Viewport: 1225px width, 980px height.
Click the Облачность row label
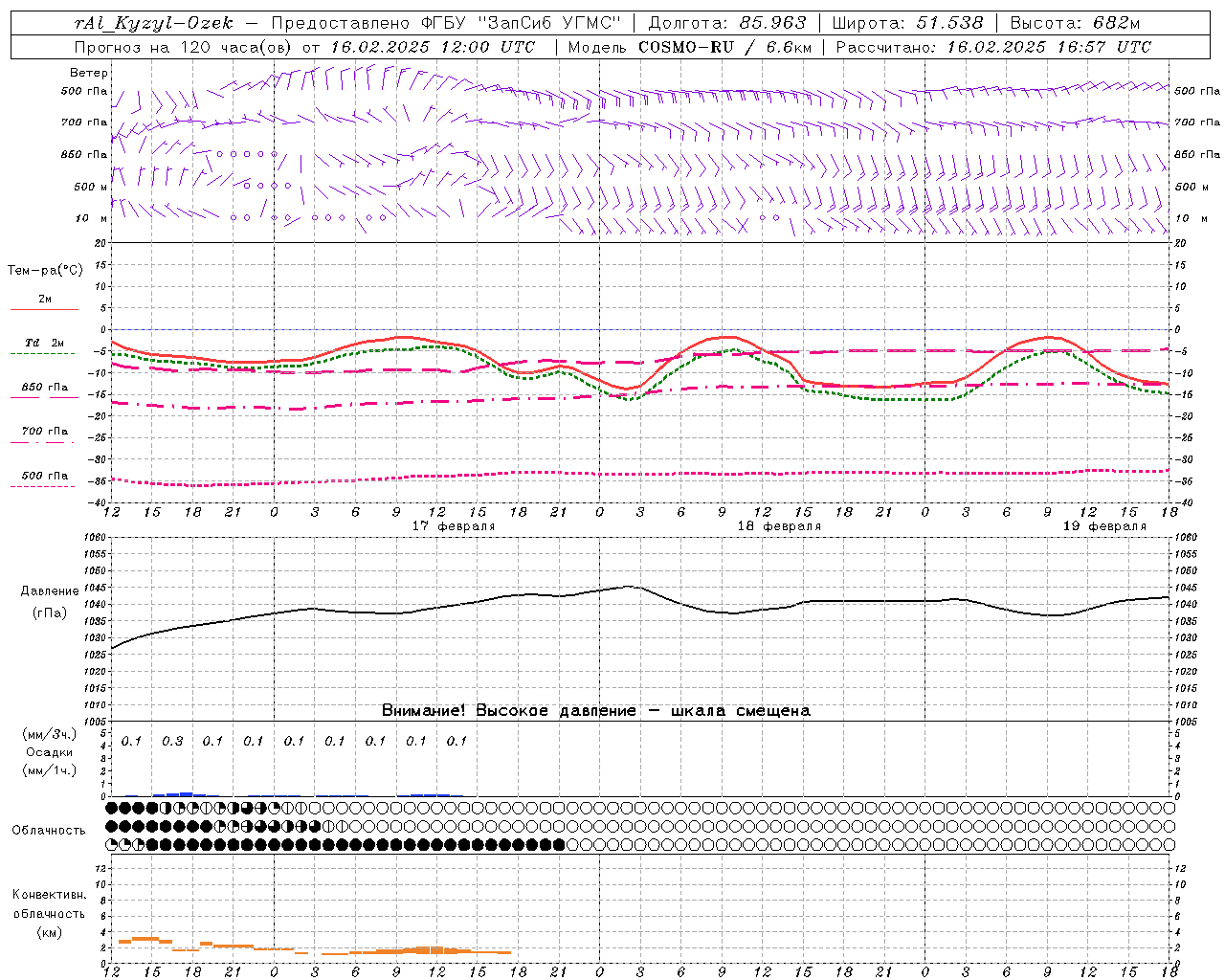[49, 830]
